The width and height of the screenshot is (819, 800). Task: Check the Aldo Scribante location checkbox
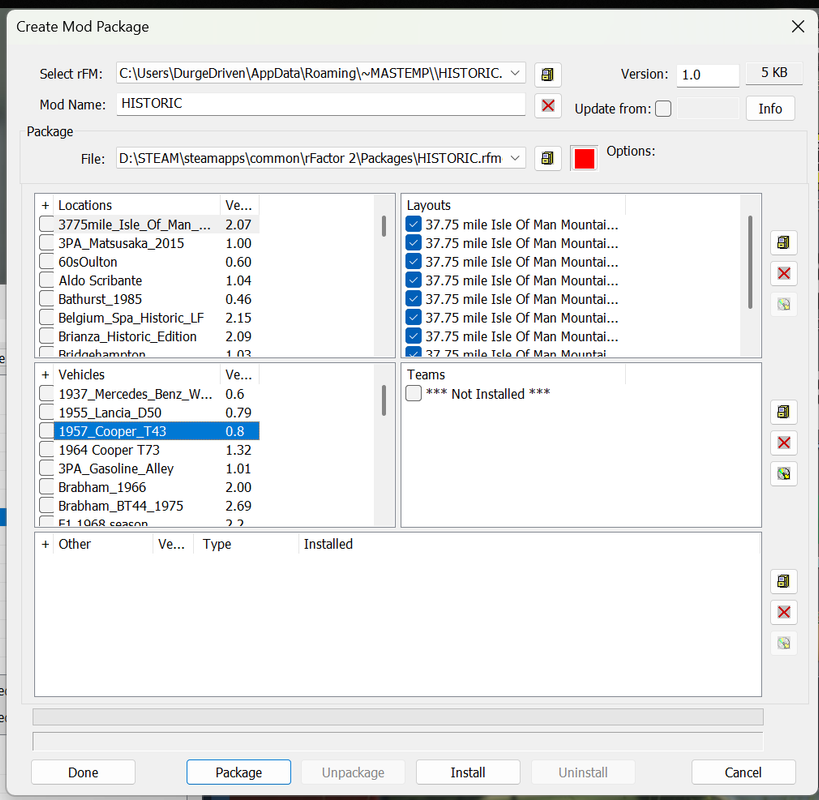click(x=46, y=280)
